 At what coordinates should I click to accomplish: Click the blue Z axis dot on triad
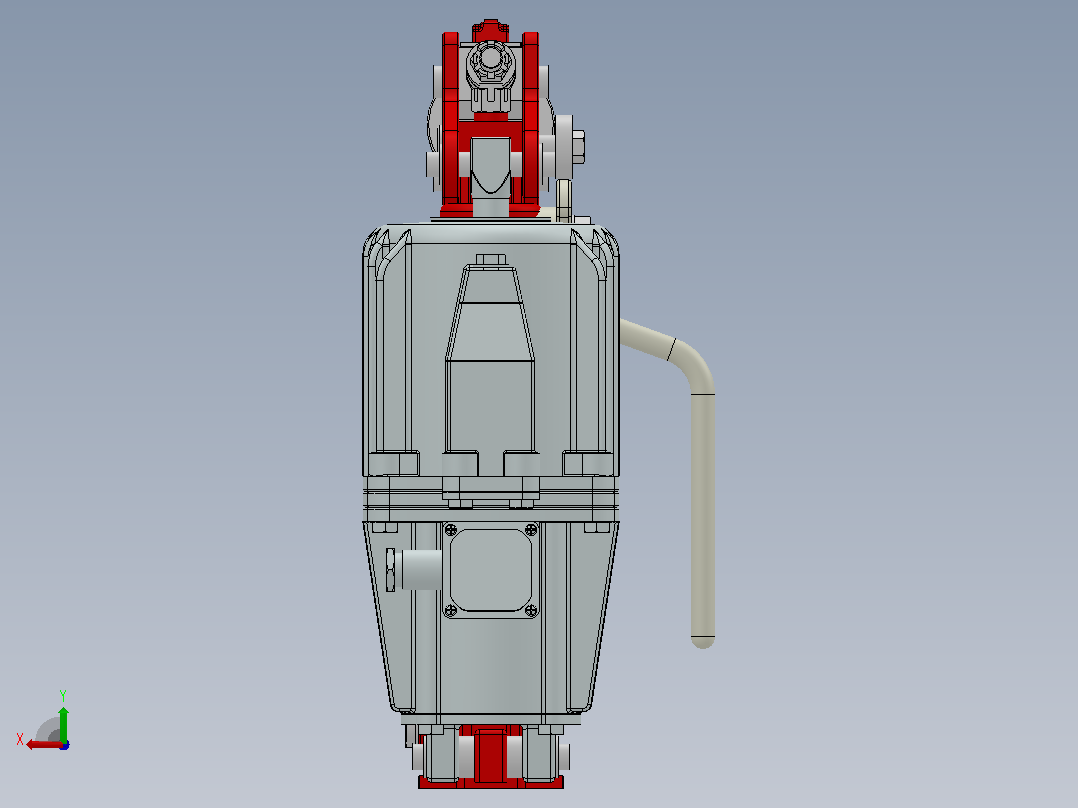(65, 745)
